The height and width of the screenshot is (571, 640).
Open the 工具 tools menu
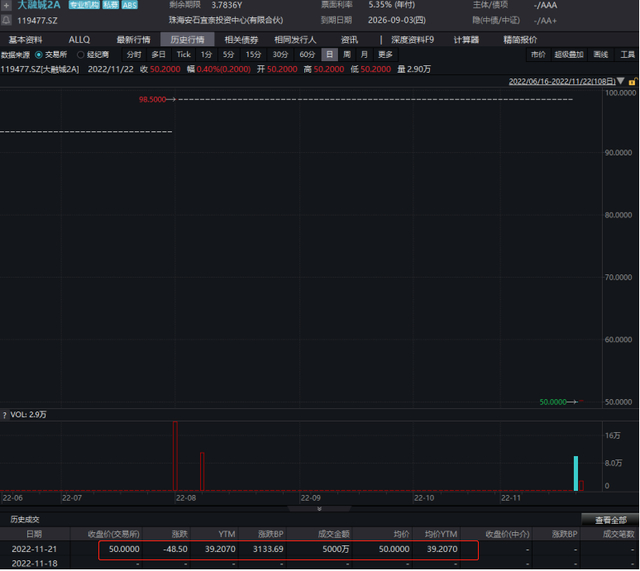[x=627, y=55]
